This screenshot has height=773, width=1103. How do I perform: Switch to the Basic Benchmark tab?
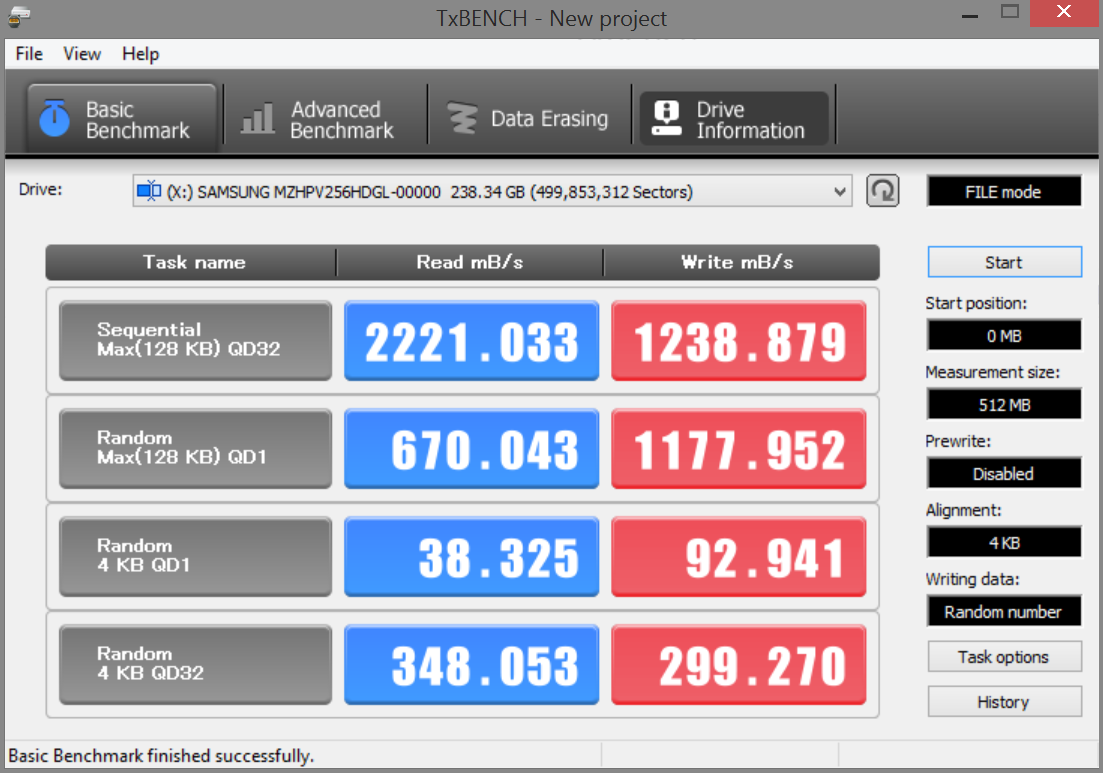point(121,118)
